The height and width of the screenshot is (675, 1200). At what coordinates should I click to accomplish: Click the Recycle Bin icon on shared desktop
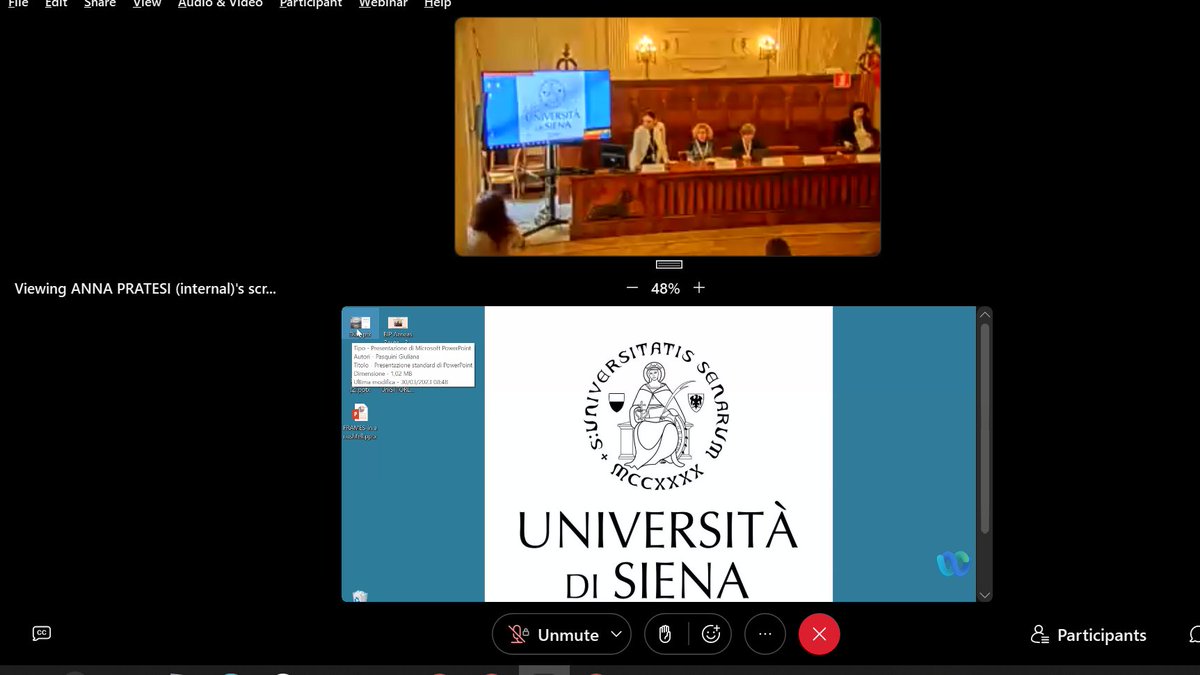(x=360, y=596)
